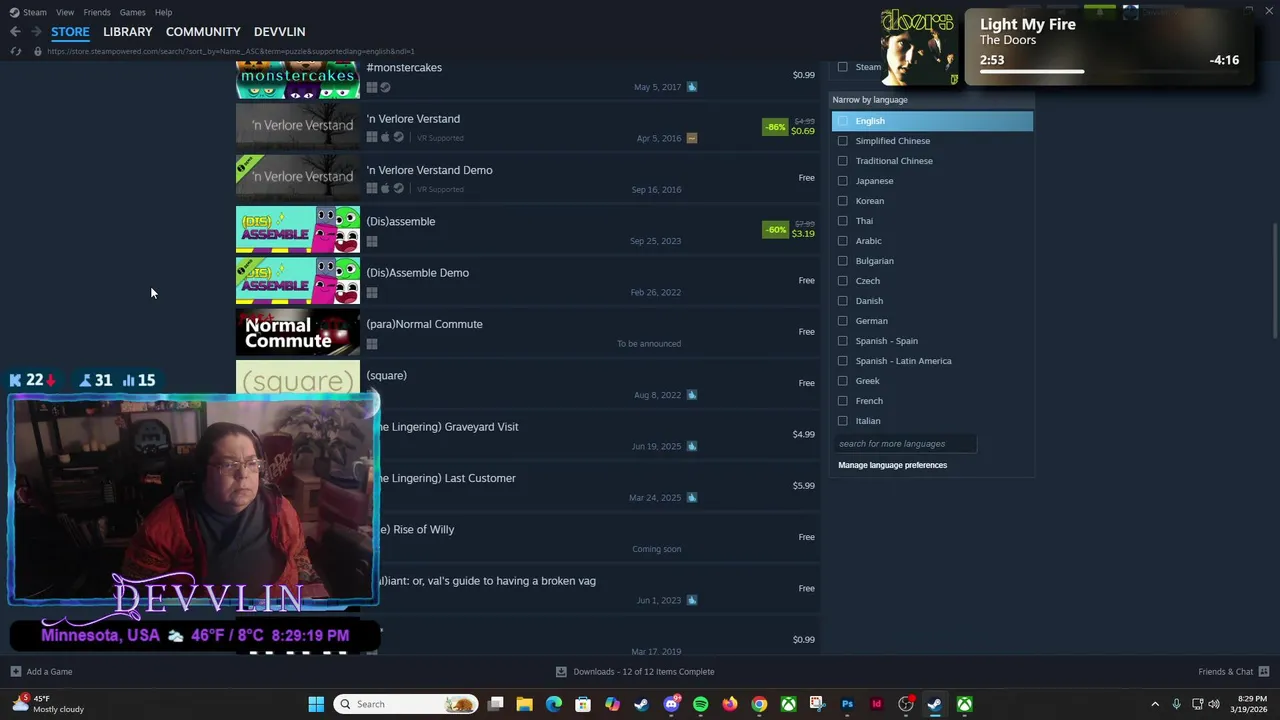
Task: Go forward with the Steam forward arrow
Action: click(36, 32)
